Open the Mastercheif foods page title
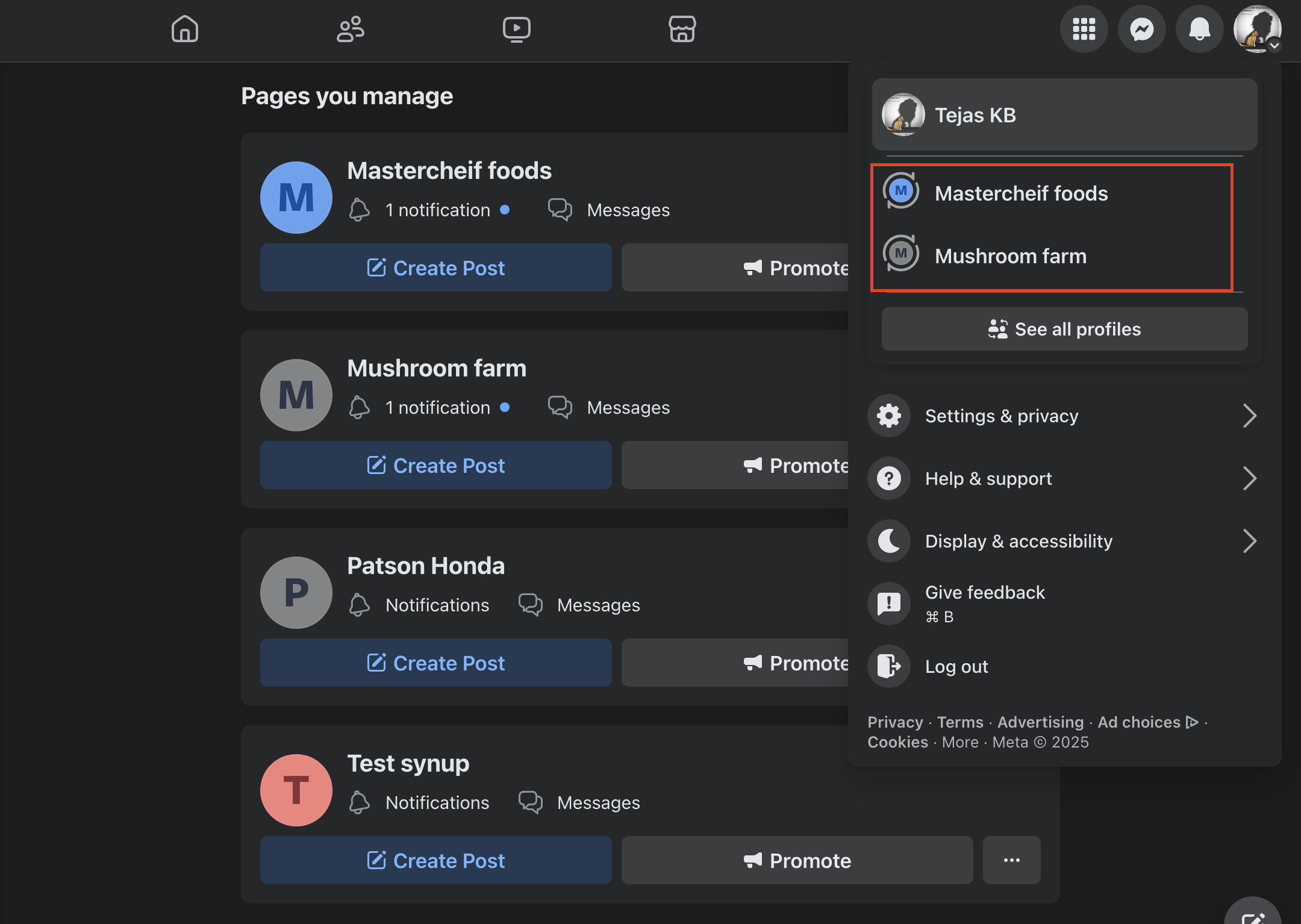The width and height of the screenshot is (1301, 924). [449, 170]
